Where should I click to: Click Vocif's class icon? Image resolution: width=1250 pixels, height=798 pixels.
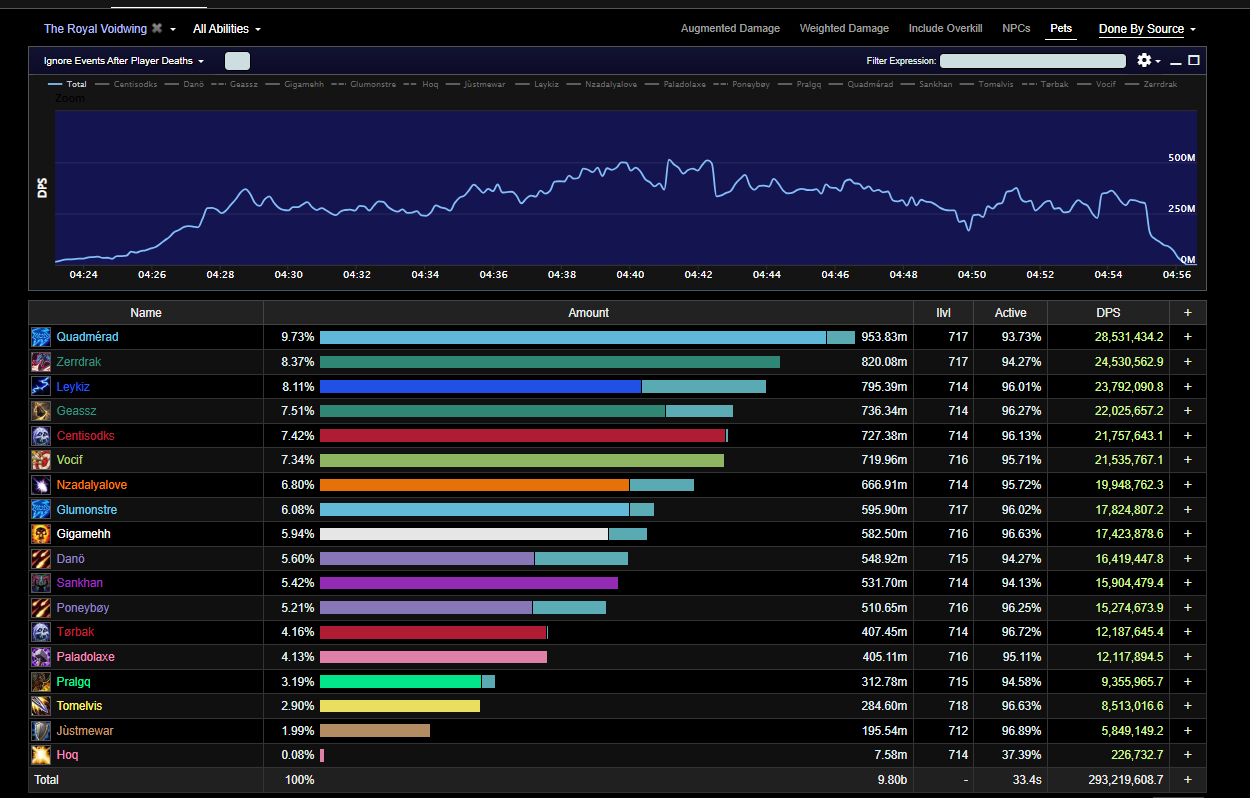pyautogui.click(x=41, y=460)
